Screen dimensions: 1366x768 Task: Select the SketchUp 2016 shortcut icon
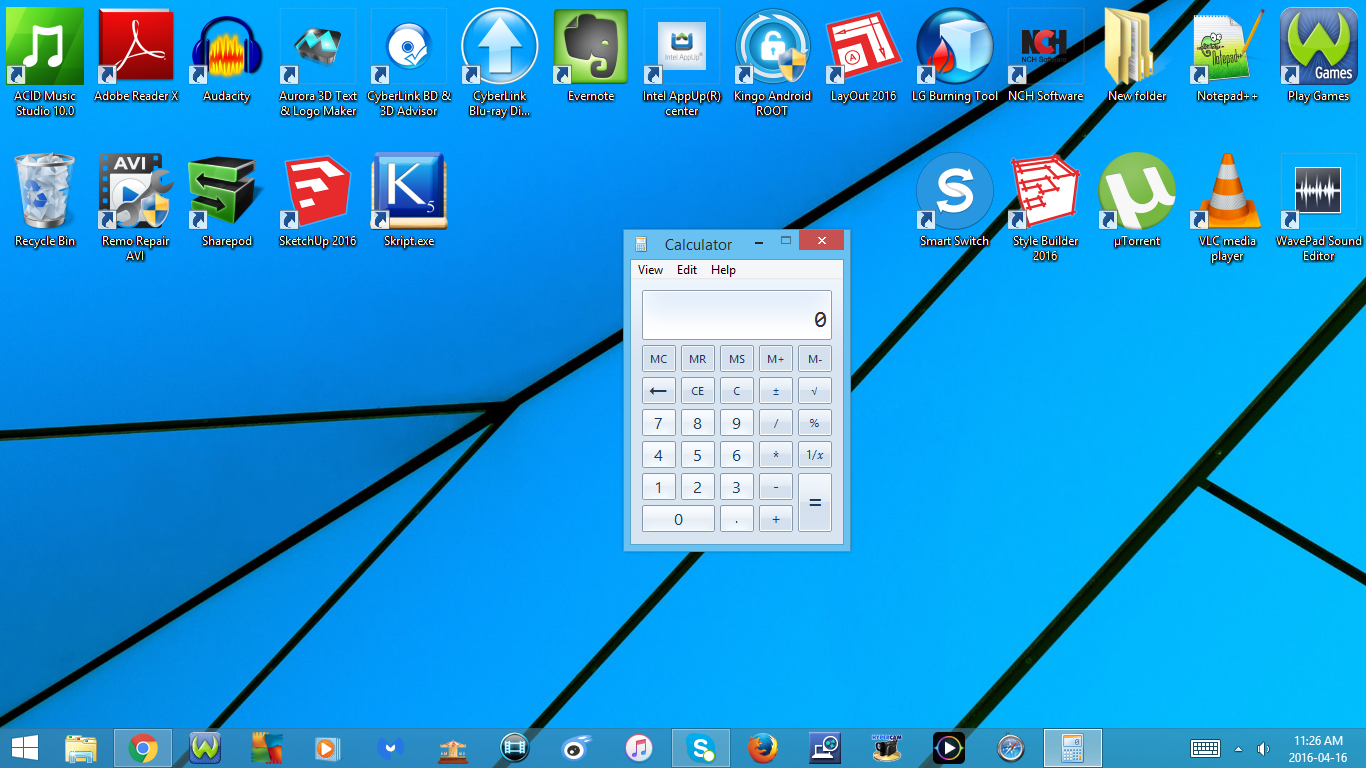(318, 191)
